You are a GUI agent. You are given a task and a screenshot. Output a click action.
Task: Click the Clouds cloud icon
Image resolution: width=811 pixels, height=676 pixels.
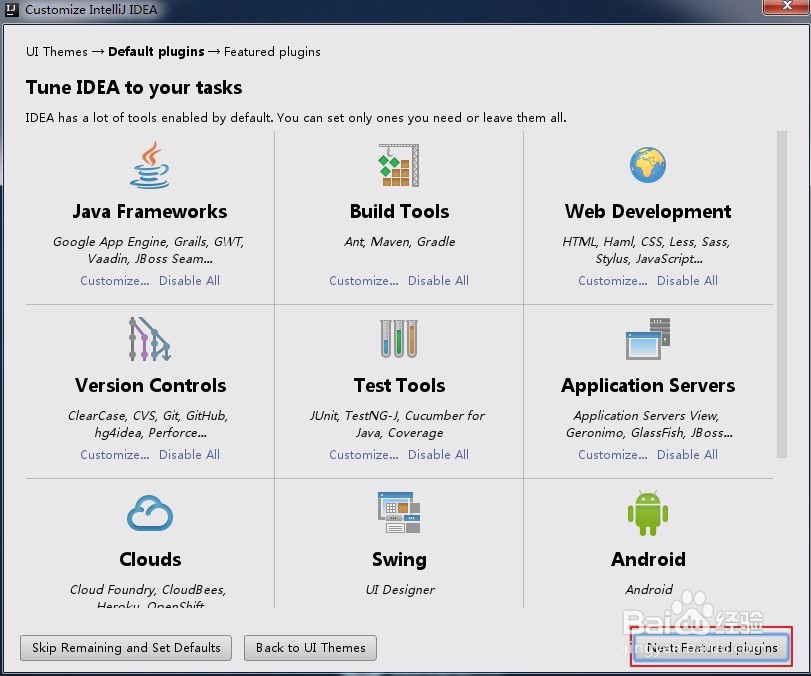coord(149,513)
